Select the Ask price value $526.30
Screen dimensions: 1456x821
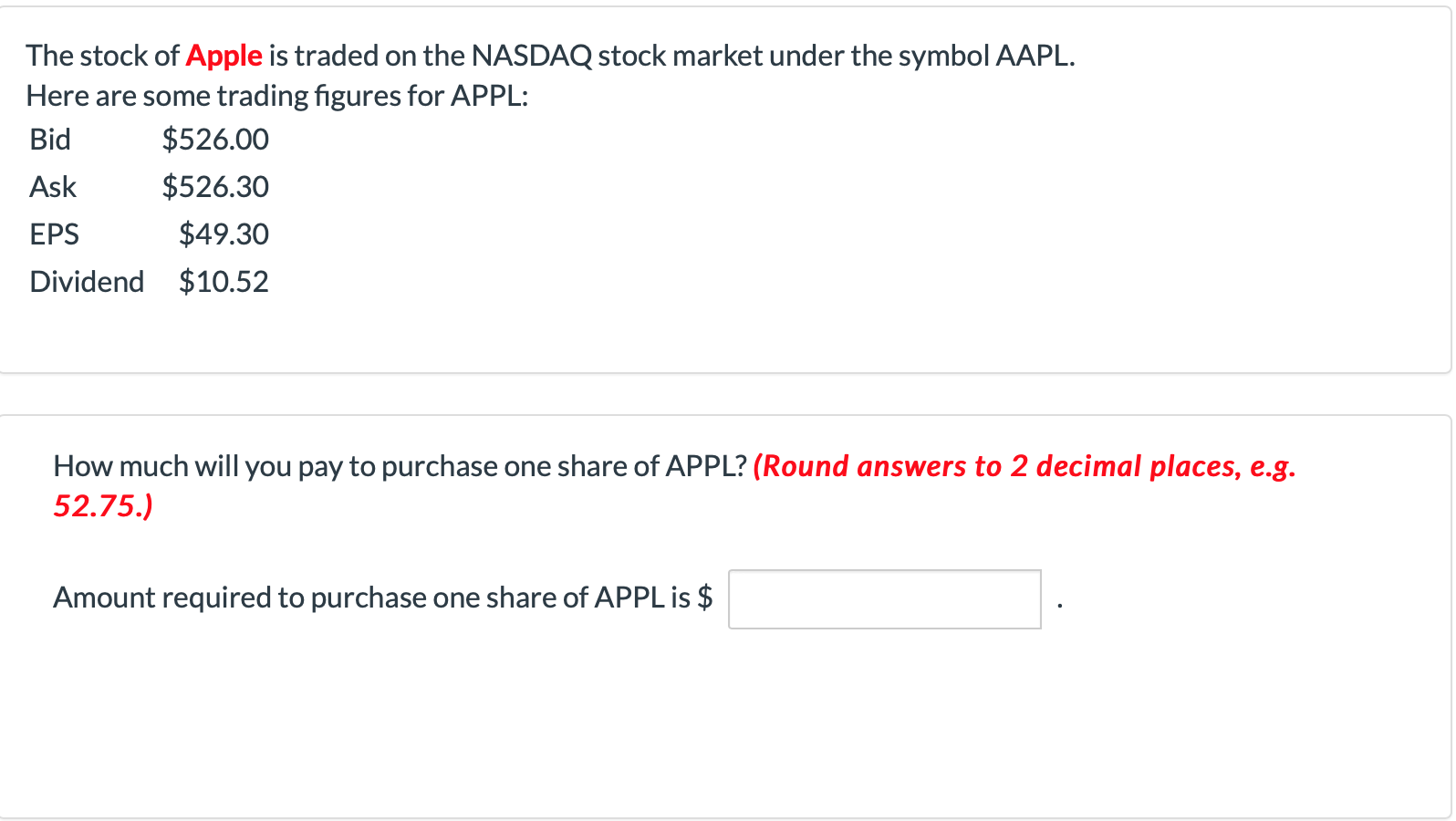click(x=215, y=187)
